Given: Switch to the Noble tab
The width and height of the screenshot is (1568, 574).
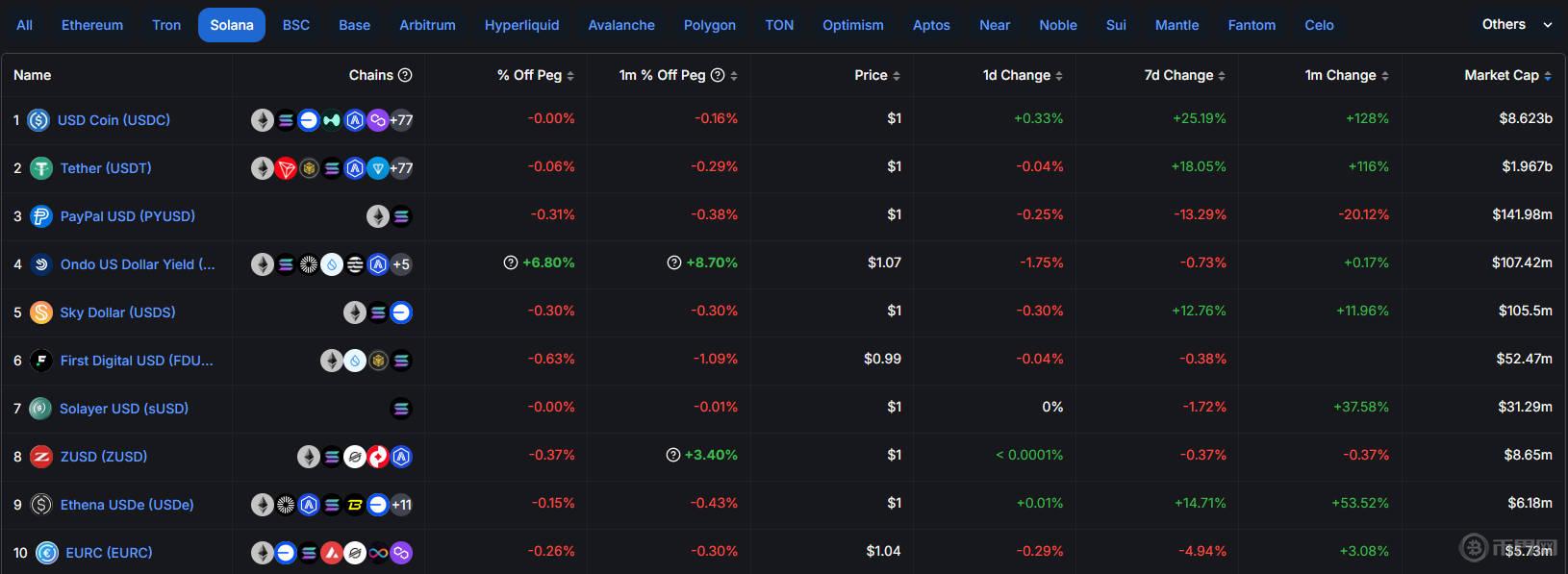Looking at the screenshot, I should pyautogui.click(x=1058, y=25).
